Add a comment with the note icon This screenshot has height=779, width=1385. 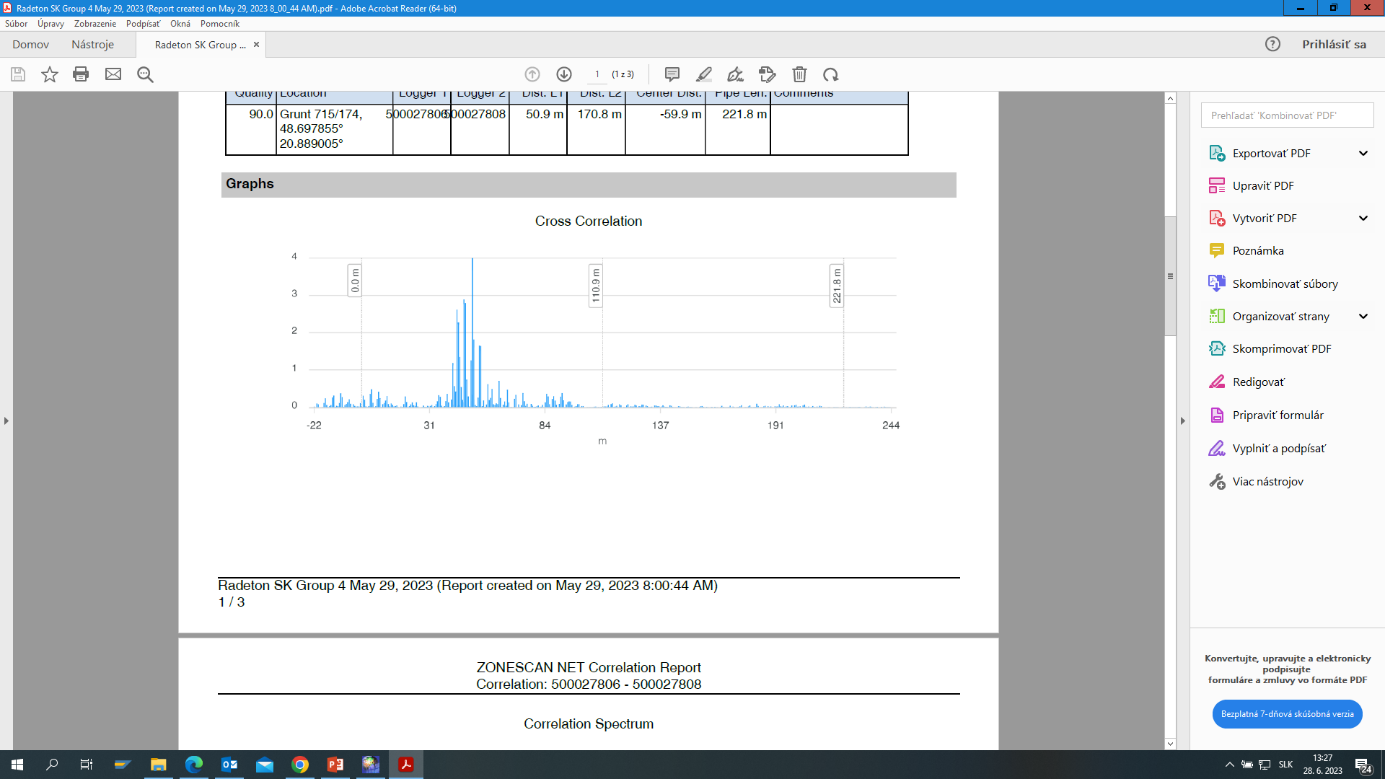672,74
